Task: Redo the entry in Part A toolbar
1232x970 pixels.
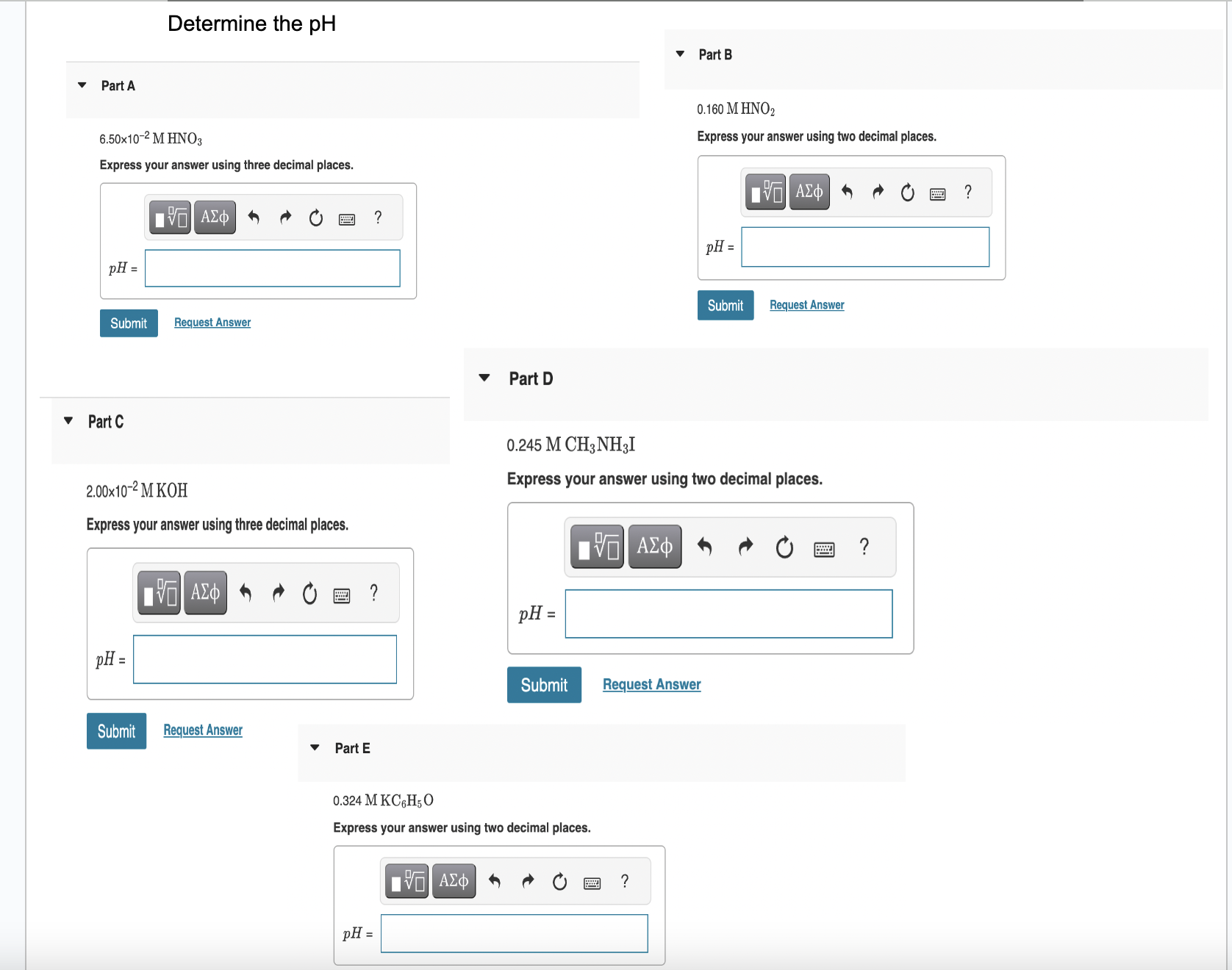Action: pyautogui.click(x=285, y=218)
